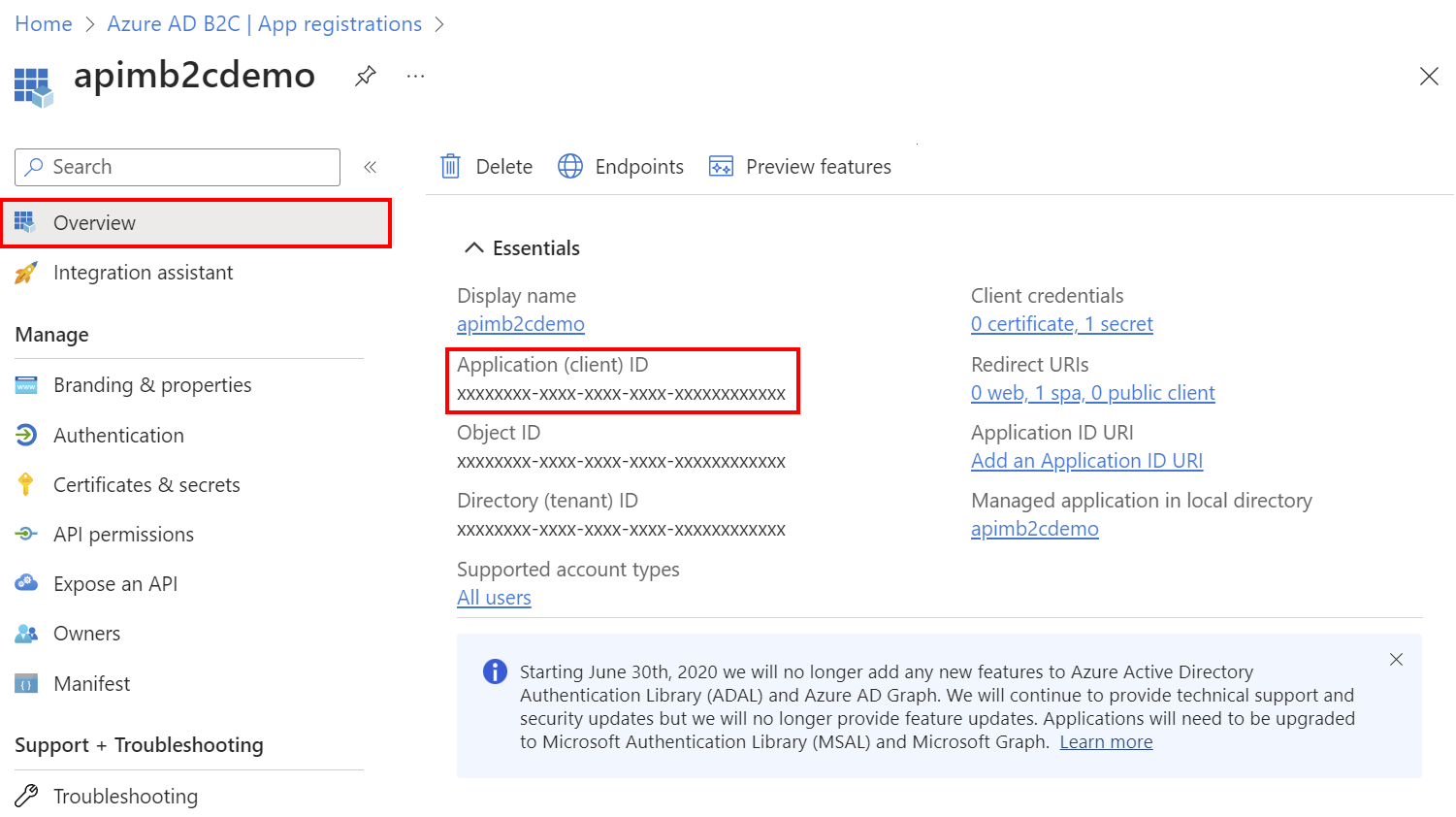Select the Certificates & secrets key icon
Viewport: 1456px width, 817px height.
(25, 484)
